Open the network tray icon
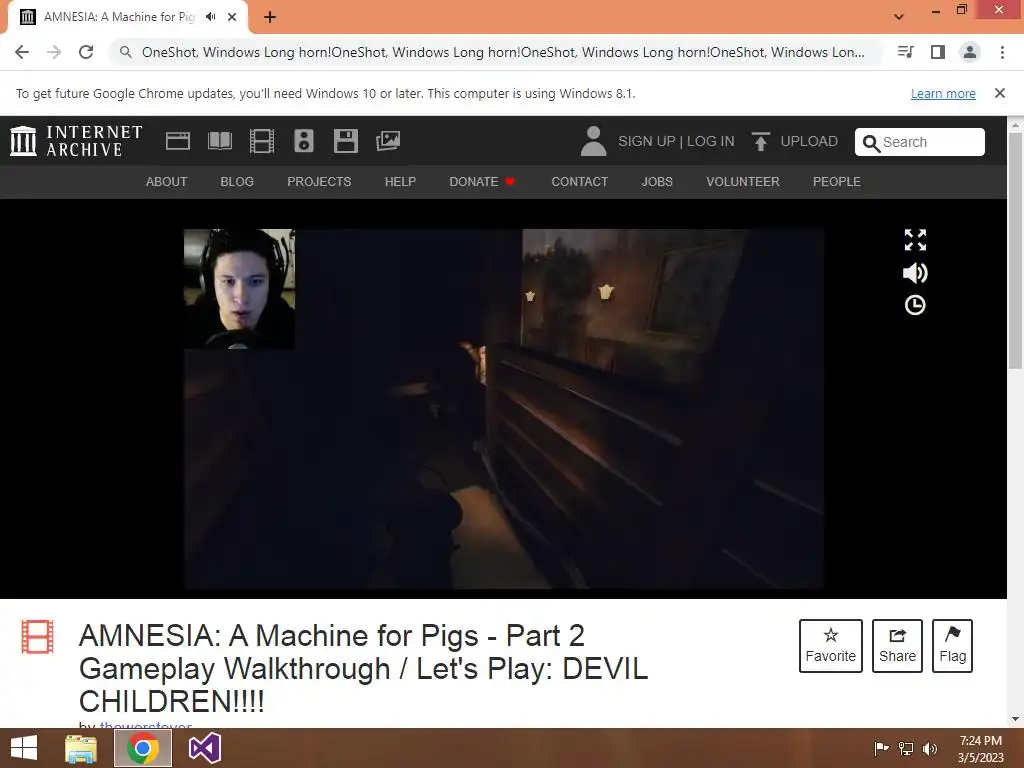The width and height of the screenshot is (1024, 768). coord(906,748)
